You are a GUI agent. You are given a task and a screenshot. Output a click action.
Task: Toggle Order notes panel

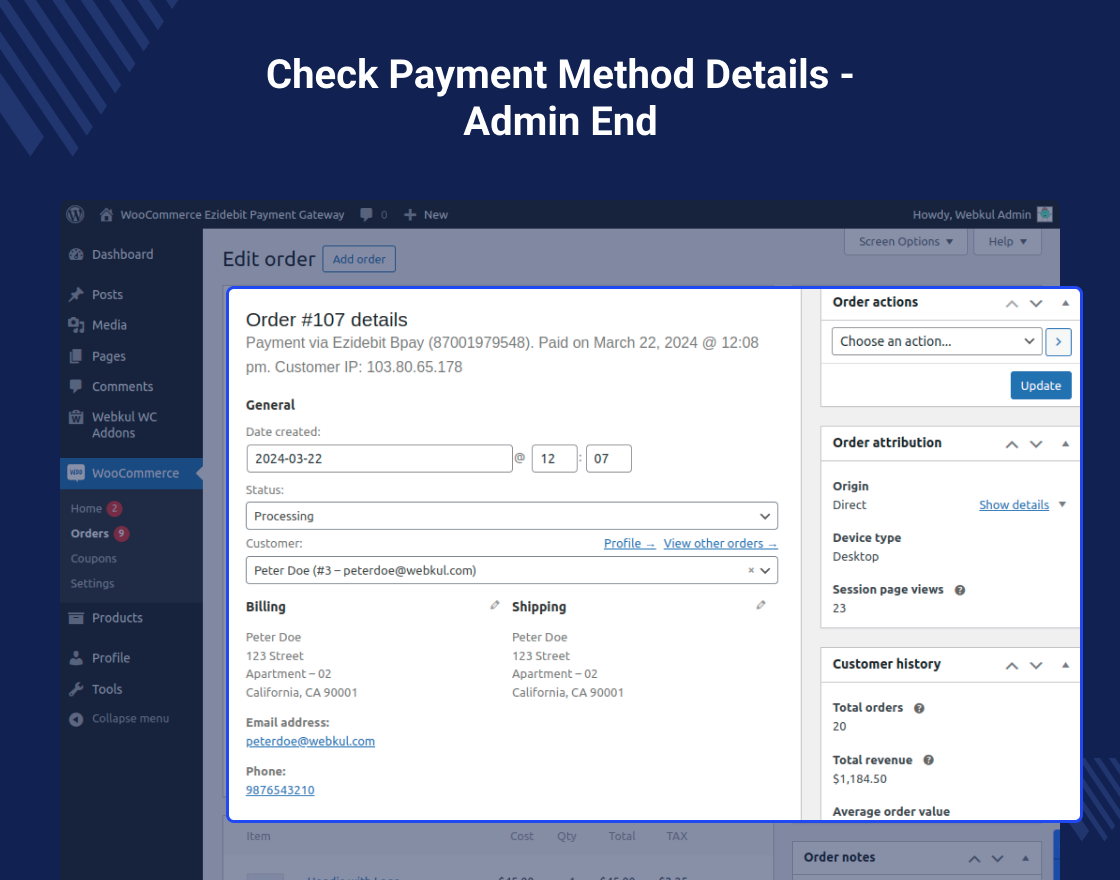point(1025,858)
